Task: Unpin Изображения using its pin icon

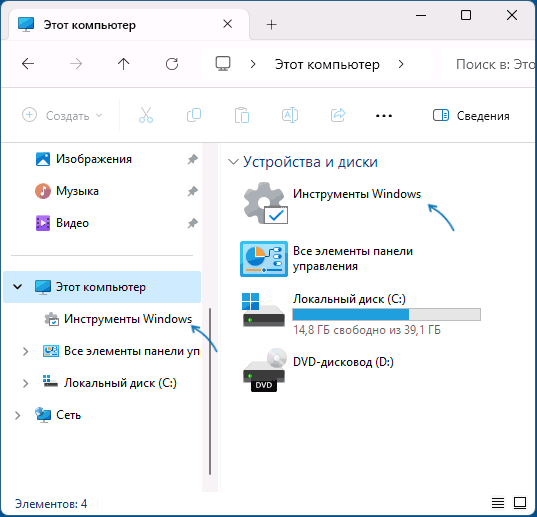Action: (x=192, y=159)
